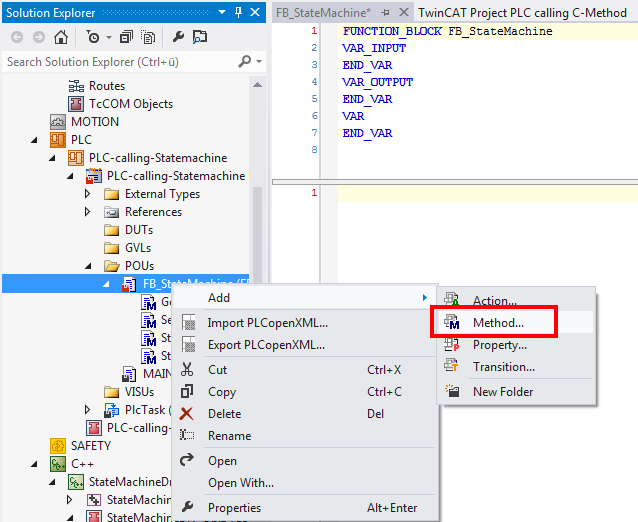Select the GVLs folder icon
638x522 pixels.
tap(111, 248)
